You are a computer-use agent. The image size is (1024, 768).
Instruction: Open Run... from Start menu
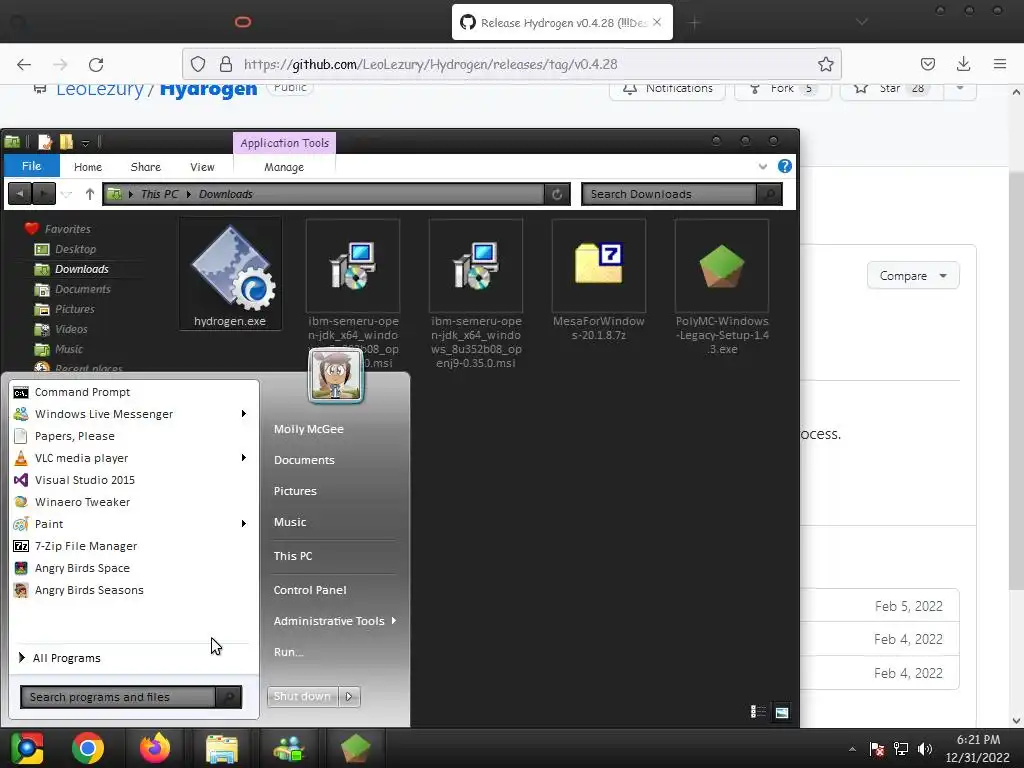(289, 652)
